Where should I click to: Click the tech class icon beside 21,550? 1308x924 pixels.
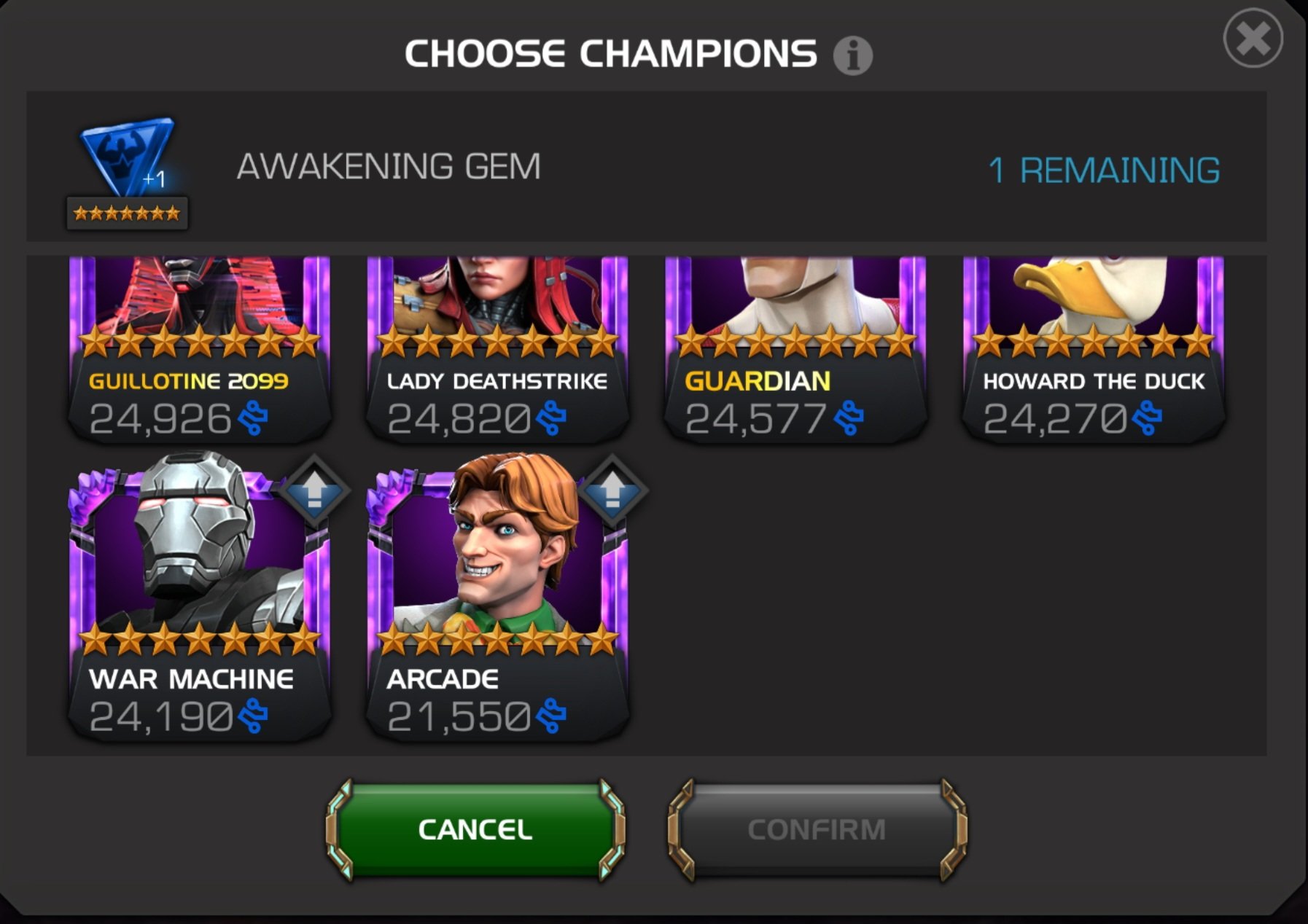(550, 716)
